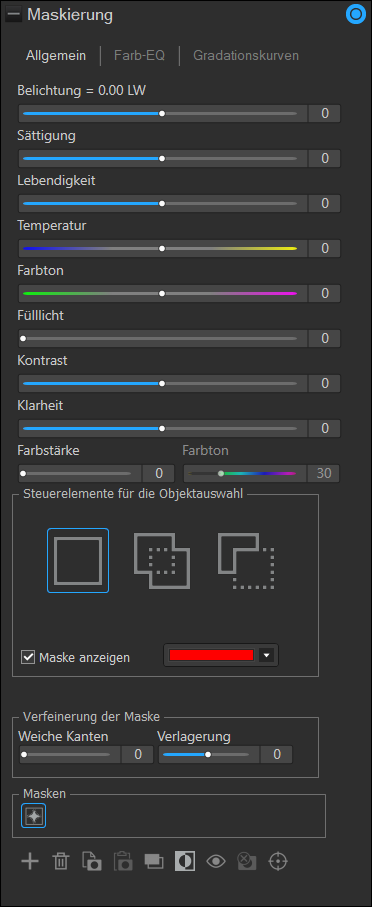372x907 pixels.
Task: Choose the add-to-selection overlapping squares mode
Action: coord(162,561)
